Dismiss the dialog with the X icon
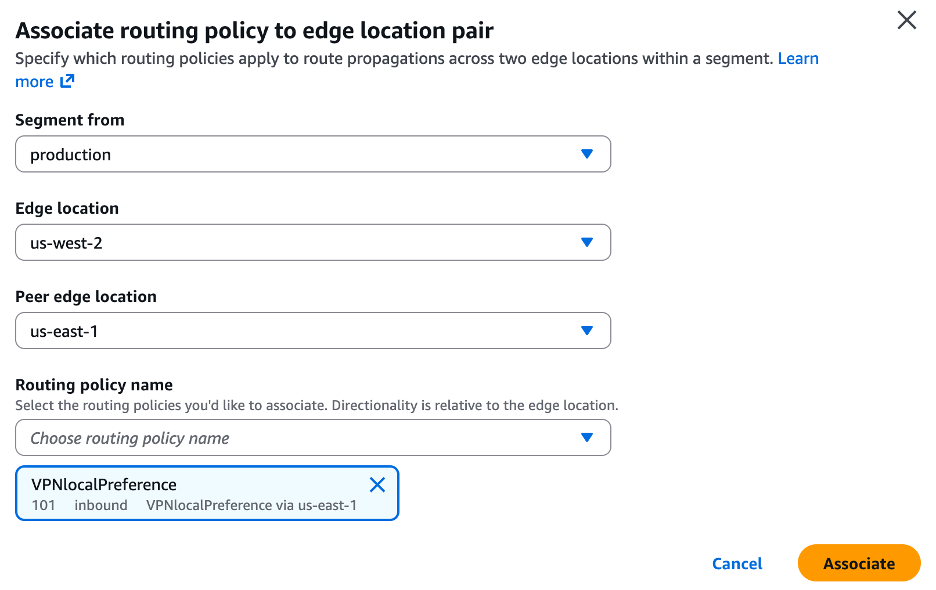This screenshot has width=936, height=590. [x=906, y=20]
